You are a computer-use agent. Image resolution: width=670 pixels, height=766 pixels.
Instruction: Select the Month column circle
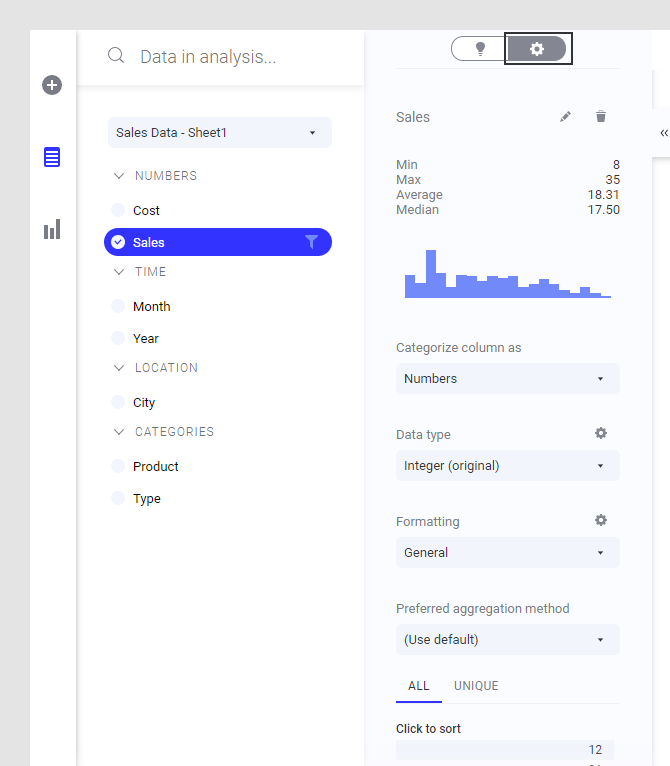118,306
